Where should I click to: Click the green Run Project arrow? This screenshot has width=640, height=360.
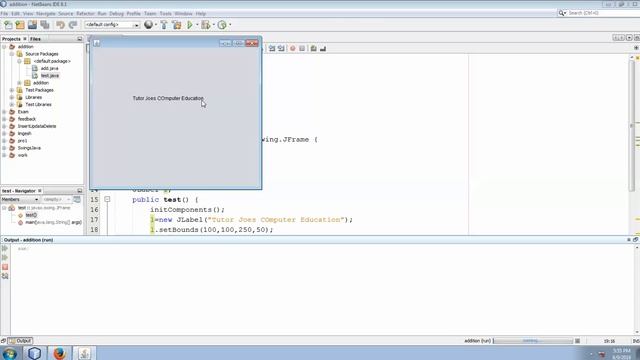190,25
